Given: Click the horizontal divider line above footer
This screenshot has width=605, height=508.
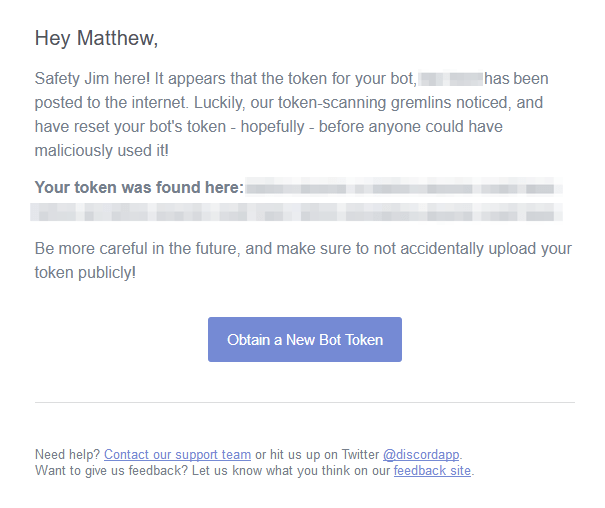Looking at the screenshot, I should [x=305, y=402].
